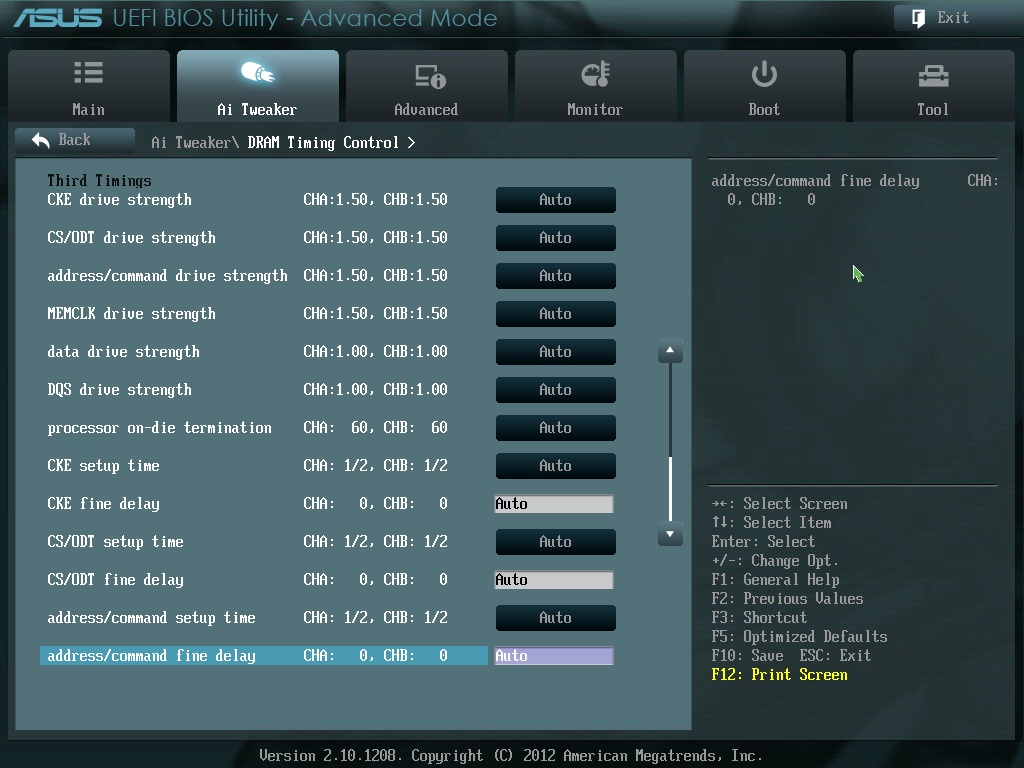Viewport: 1024px width, 768px height.
Task: Open address/command drive strength Auto dropdown
Action: click(556, 276)
